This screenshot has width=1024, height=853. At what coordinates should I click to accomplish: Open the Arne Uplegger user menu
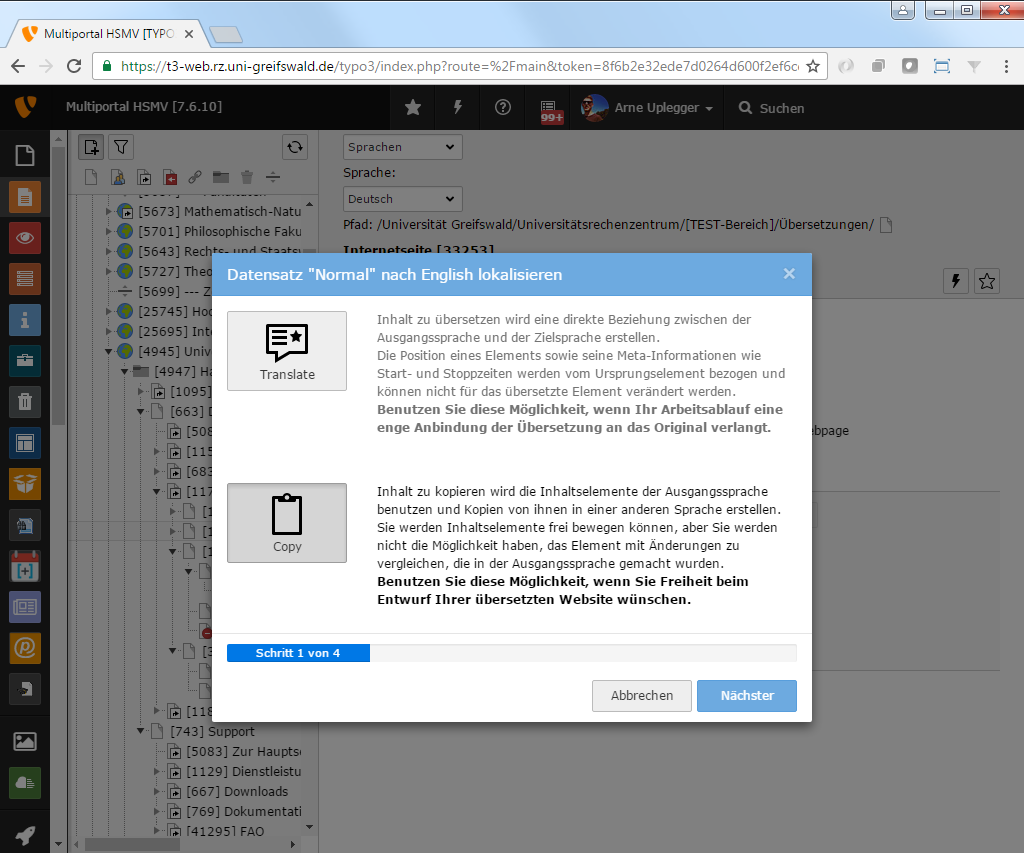coord(648,108)
